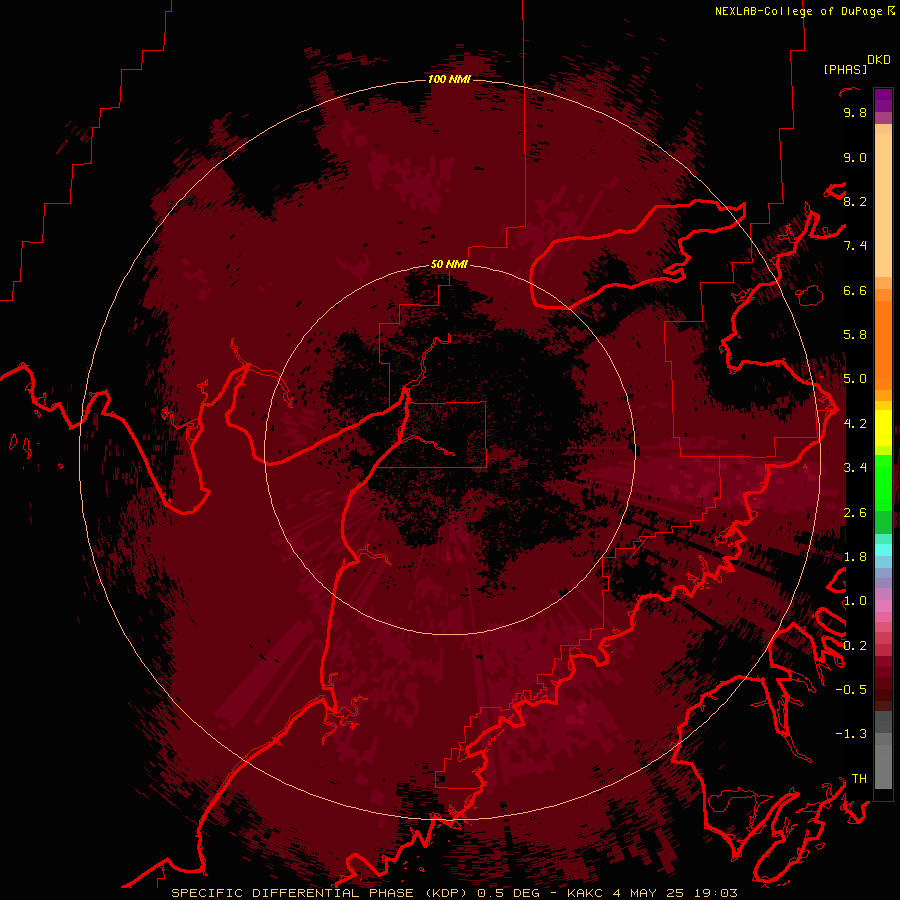Click the 7.4 scale value
The height and width of the screenshot is (900, 900).
[x=855, y=246]
